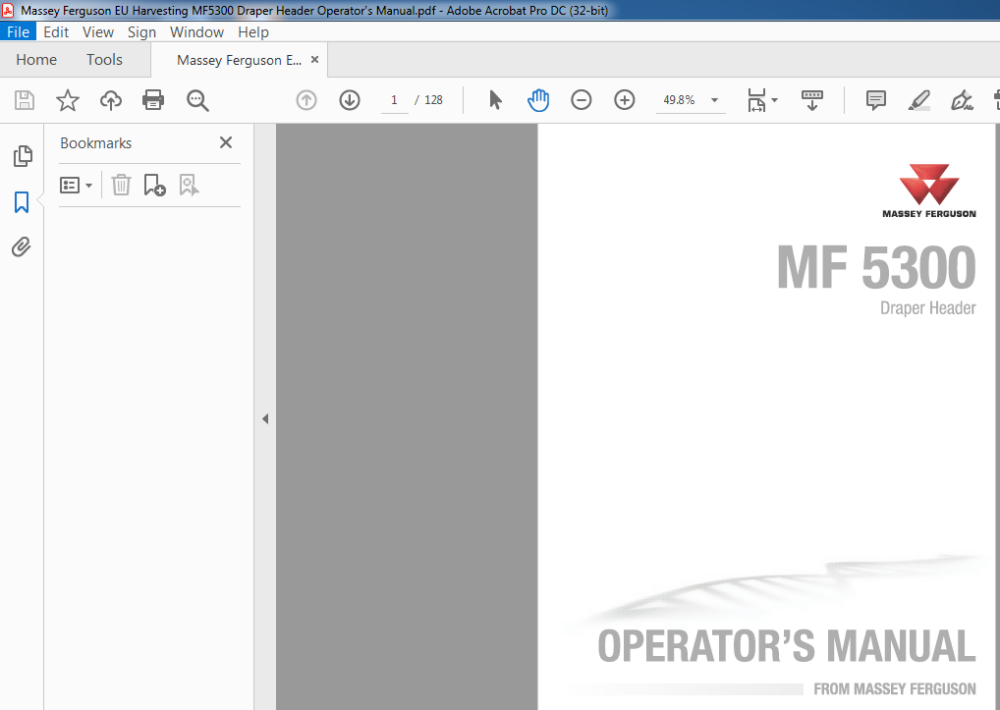
Task: Find current bookmark icon
Action: coord(189,185)
